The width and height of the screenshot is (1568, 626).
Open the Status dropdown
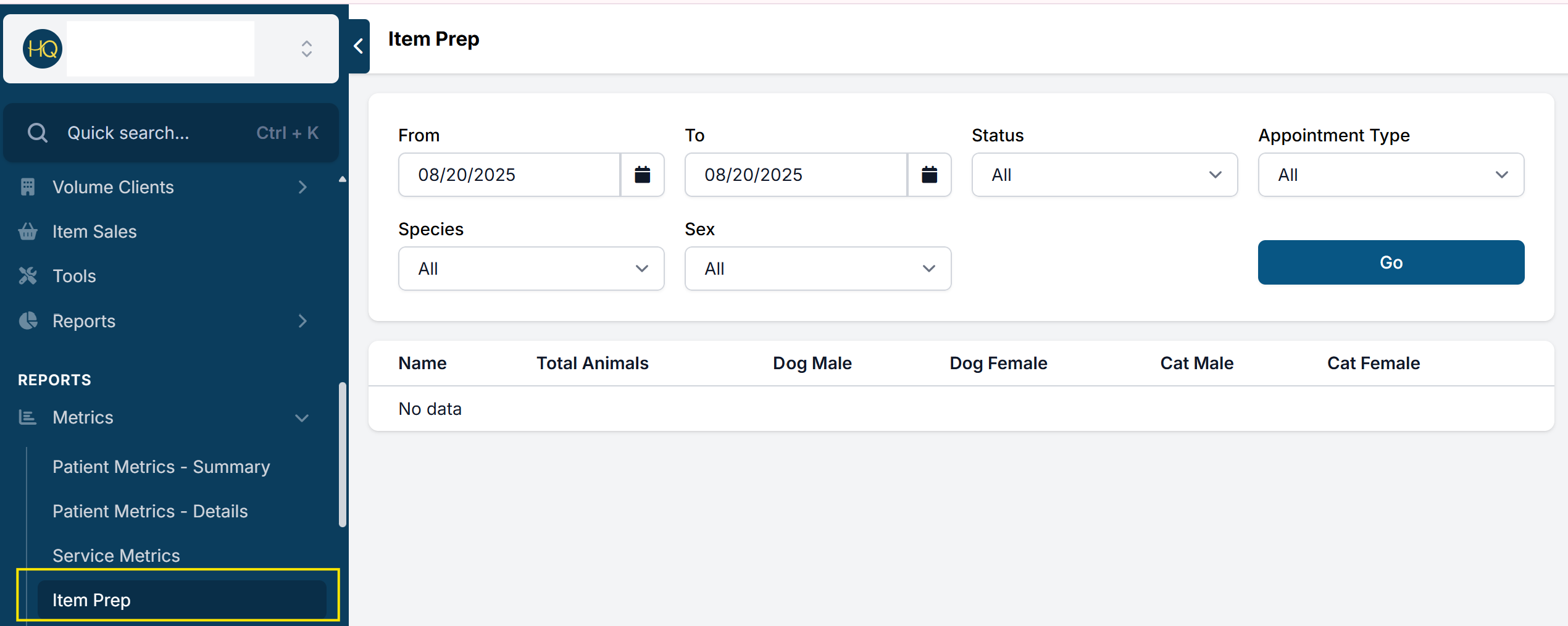1104,175
